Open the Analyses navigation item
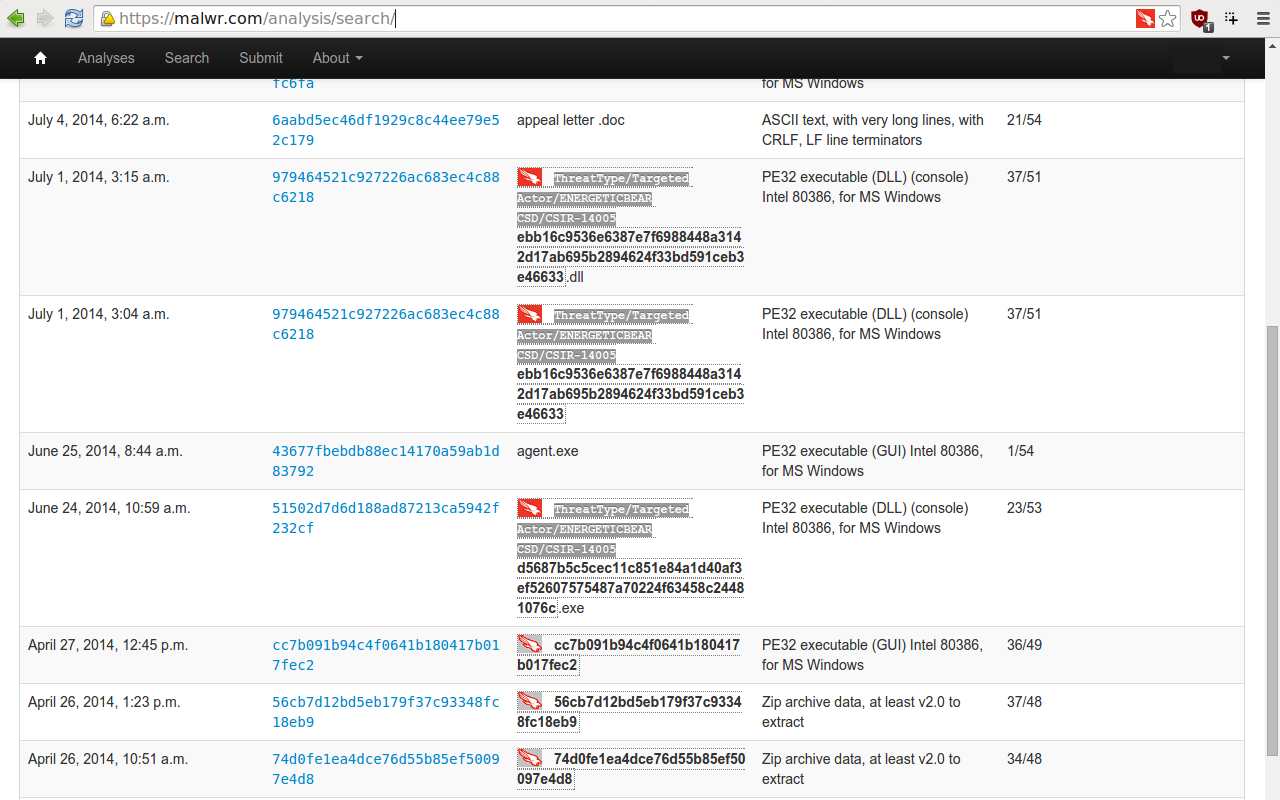 tap(106, 58)
